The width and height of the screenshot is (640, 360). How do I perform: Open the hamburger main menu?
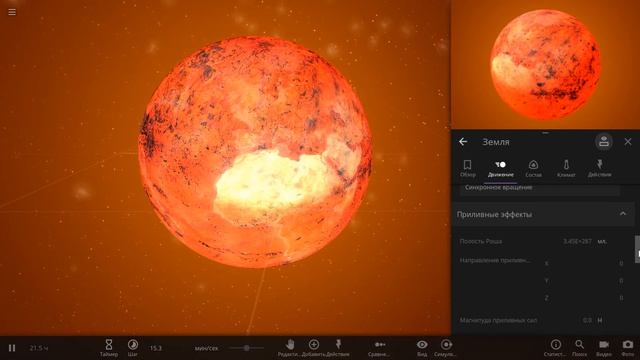click(x=12, y=12)
